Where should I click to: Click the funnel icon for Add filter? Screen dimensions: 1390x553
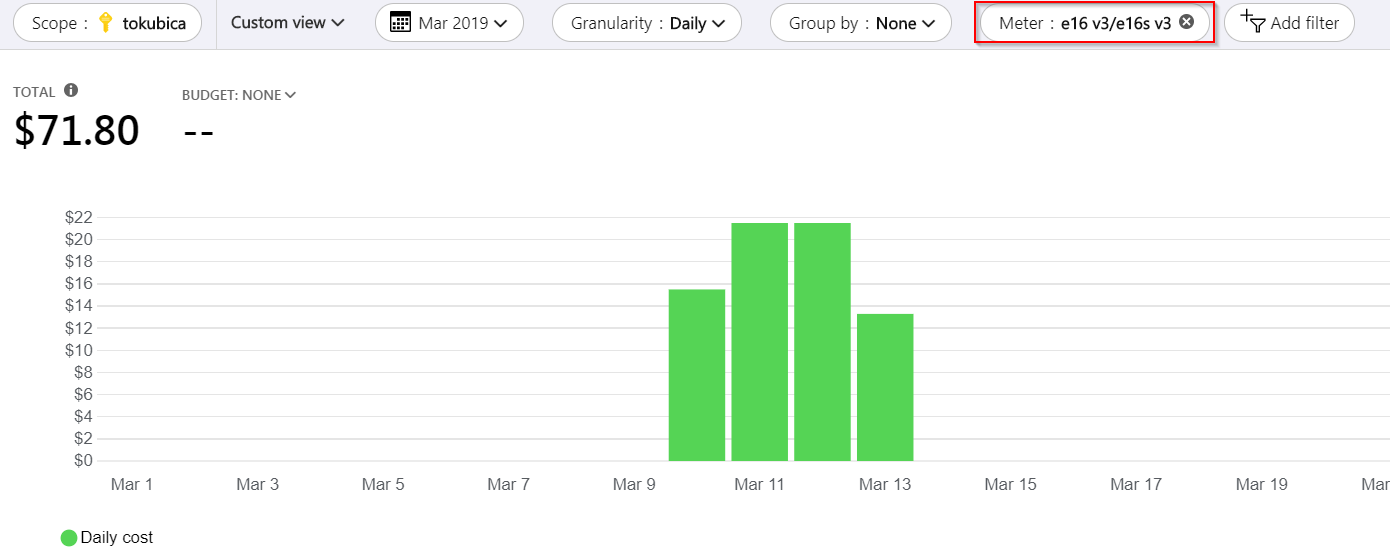1253,20
